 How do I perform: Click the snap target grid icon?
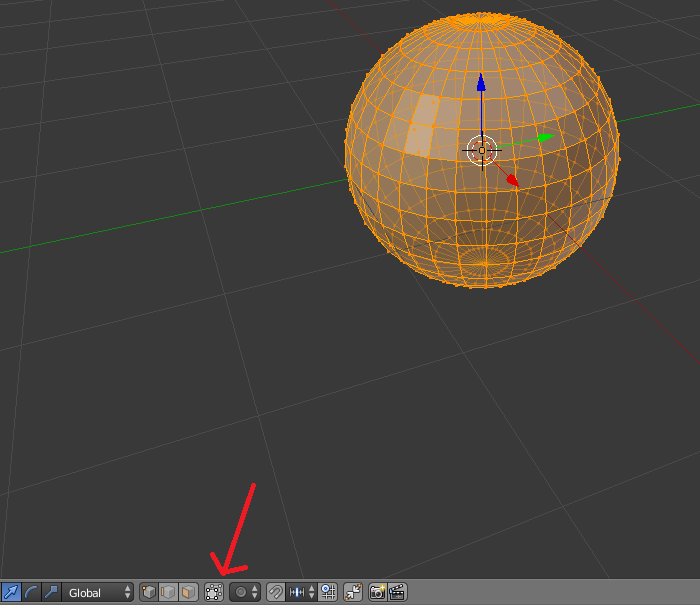(x=328, y=592)
